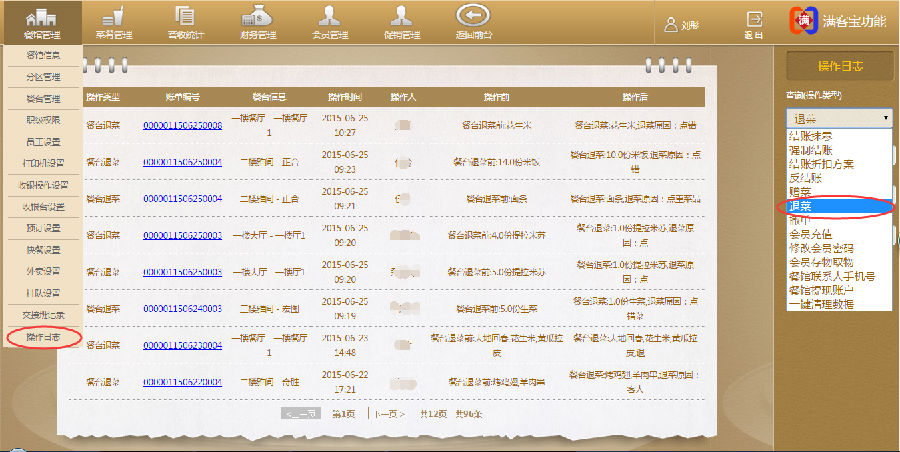Open the 储值管理 stored value icon
This screenshot has width=900, height=452.
coord(401,20)
